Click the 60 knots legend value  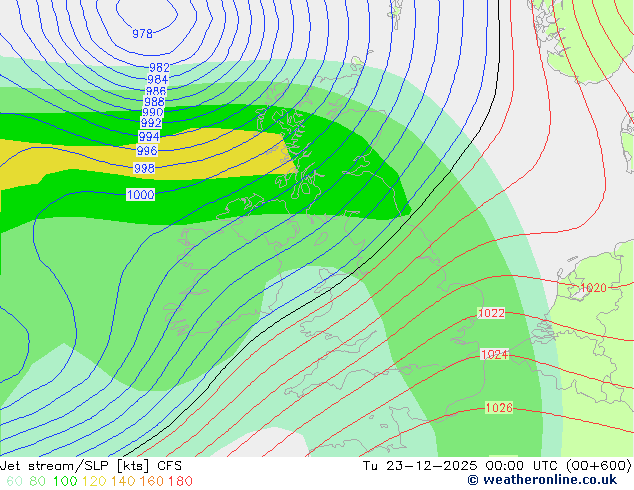[14, 481]
